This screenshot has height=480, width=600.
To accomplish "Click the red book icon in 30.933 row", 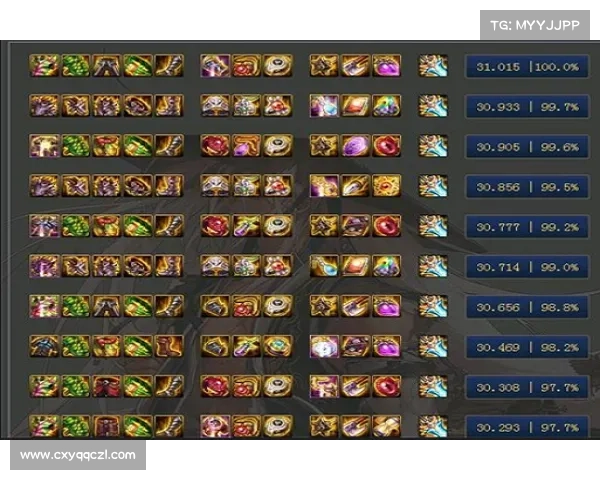I will (x=355, y=106).
